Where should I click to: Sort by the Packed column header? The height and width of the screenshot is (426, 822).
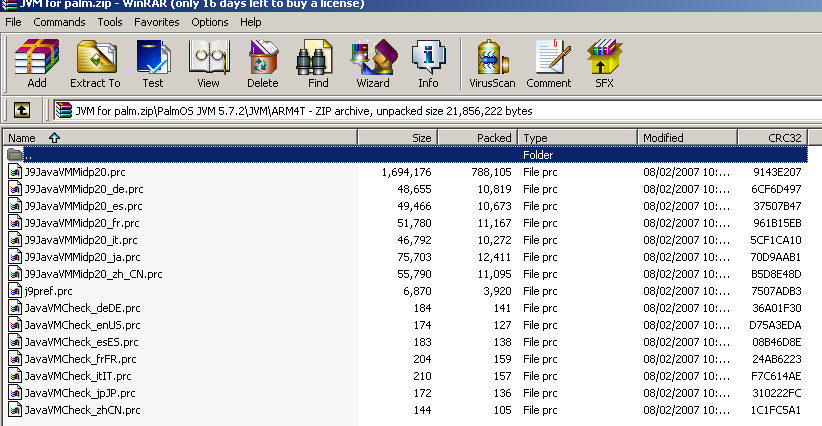[478, 138]
